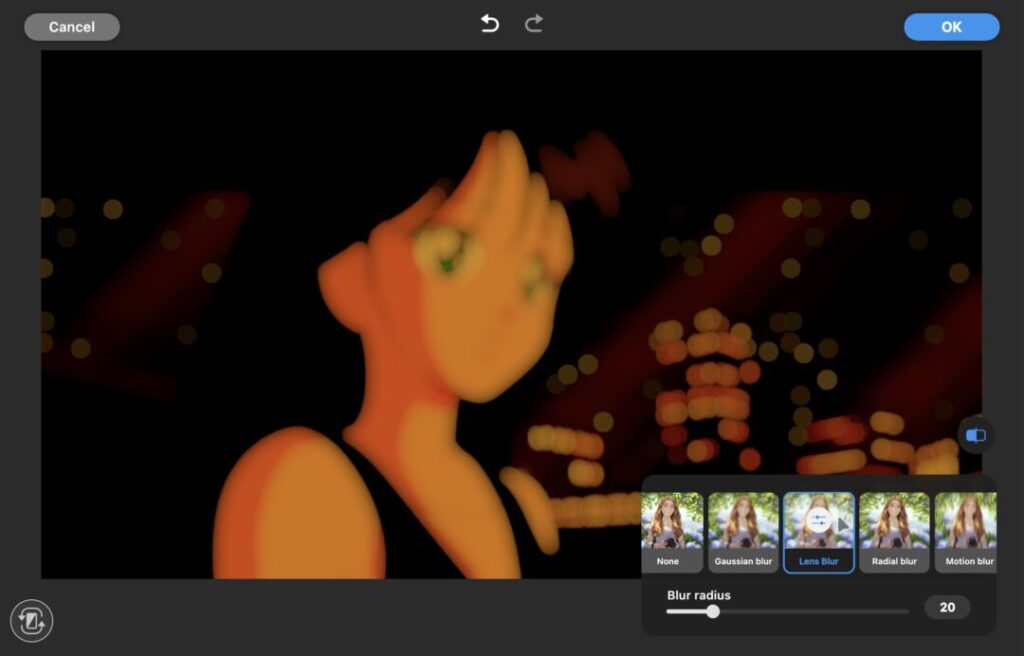Click the rotate canvas orientation icon
Image resolution: width=1024 pixels, height=656 pixels.
click(x=31, y=621)
